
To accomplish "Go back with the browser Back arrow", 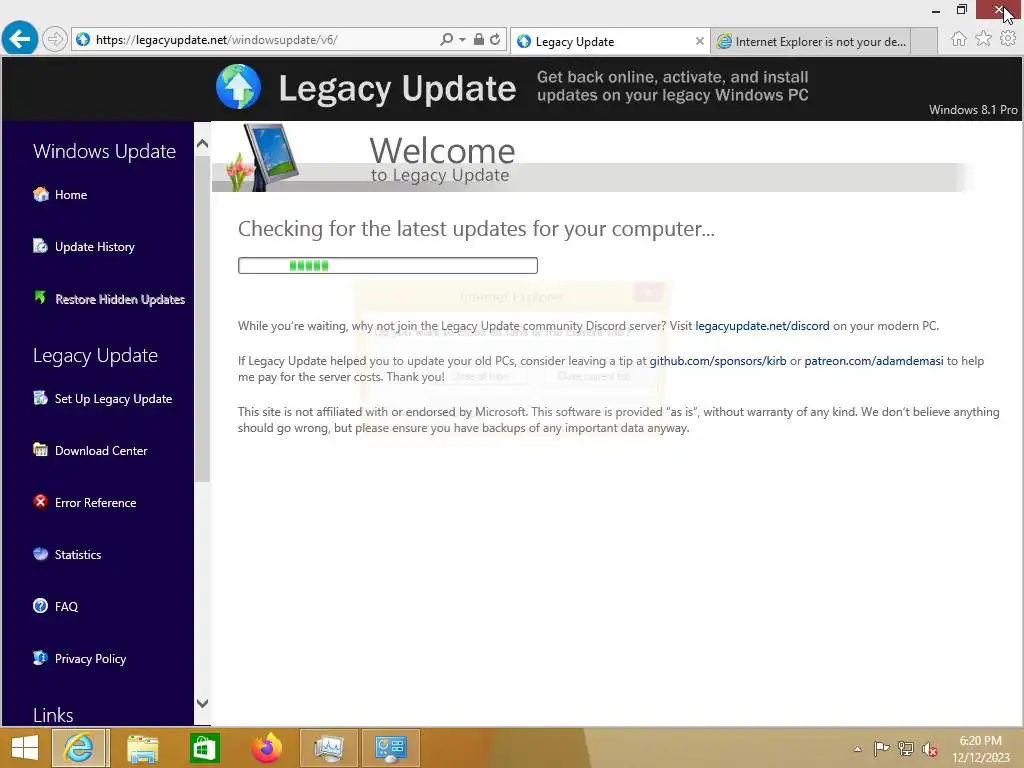I will click(20, 39).
